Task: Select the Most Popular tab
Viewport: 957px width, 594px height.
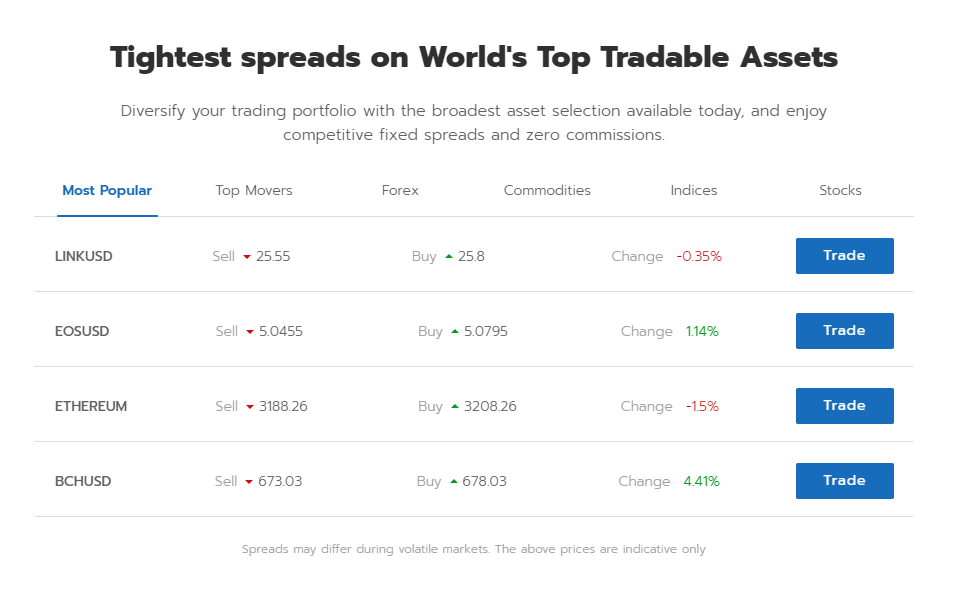Action: pyautogui.click(x=107, y=190)
